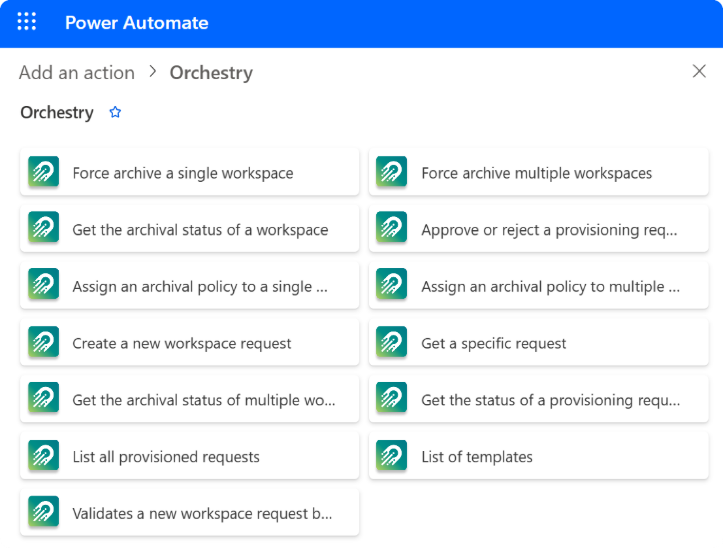The image size is (723, 549).
Task: Click icon beside List all provisioned requests
Action: coord(43,455)
